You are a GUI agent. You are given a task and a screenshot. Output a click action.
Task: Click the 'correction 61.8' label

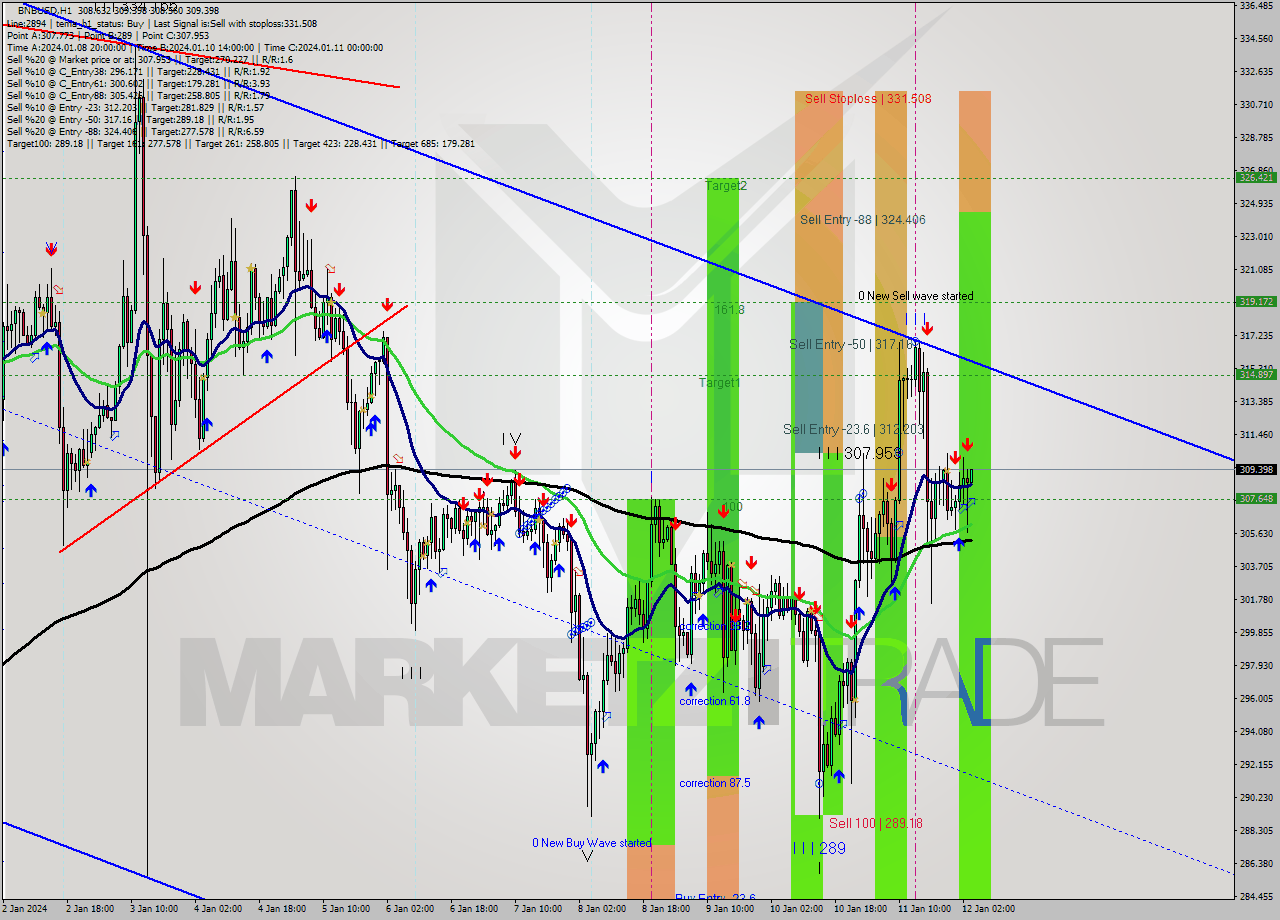[x=714, y=701]
